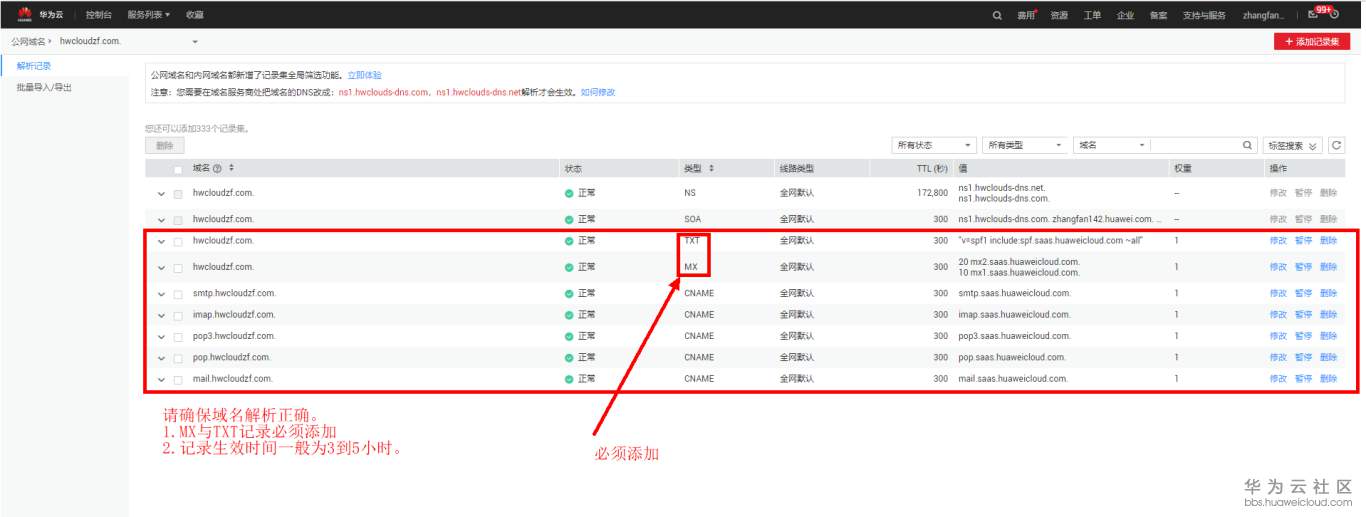Click 修改 in the imap.hwcloudzf.com. row
Viewport: 1366px width, 517px height.
(1278, 315)
